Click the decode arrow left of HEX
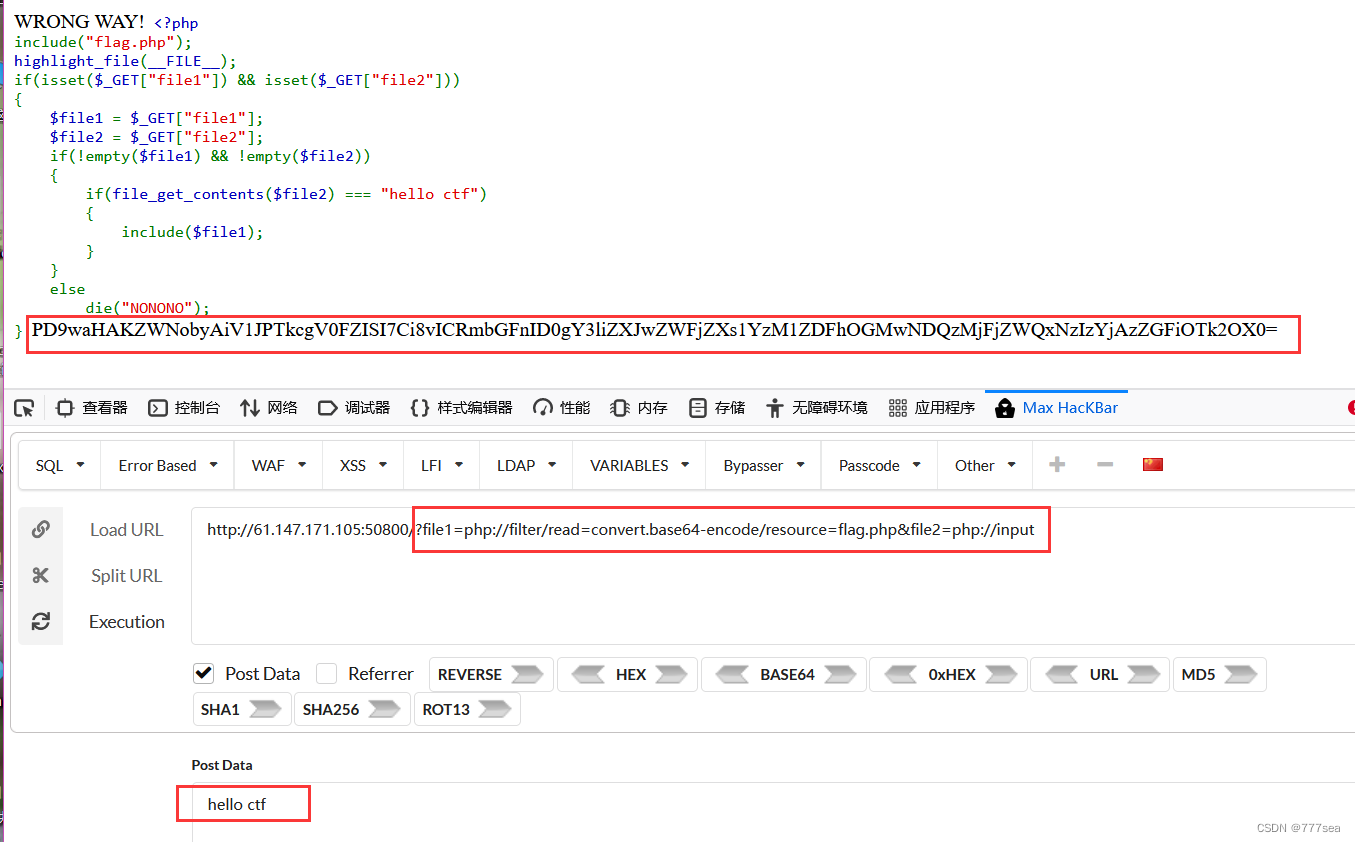Screen dimensions: 1355x842 click(589, 675)
